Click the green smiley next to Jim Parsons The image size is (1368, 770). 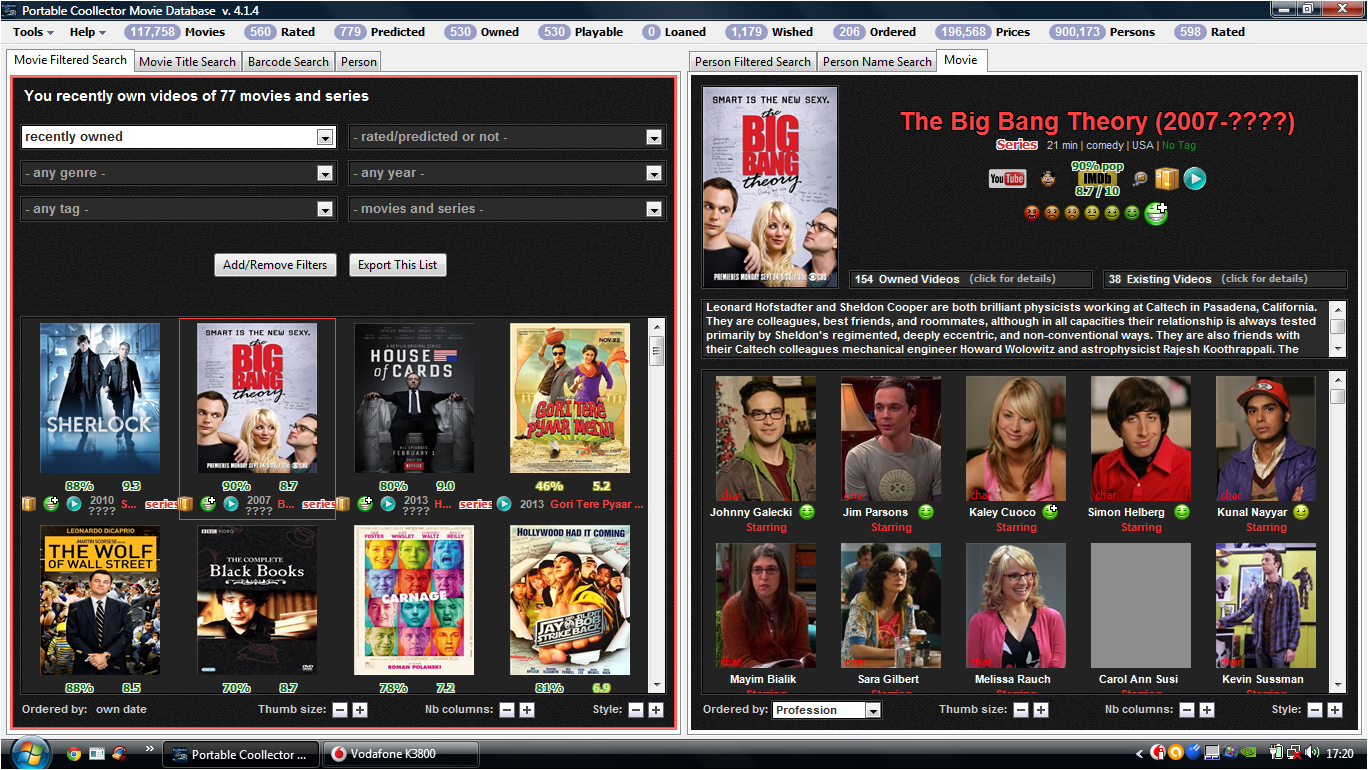tap(927, 512)
